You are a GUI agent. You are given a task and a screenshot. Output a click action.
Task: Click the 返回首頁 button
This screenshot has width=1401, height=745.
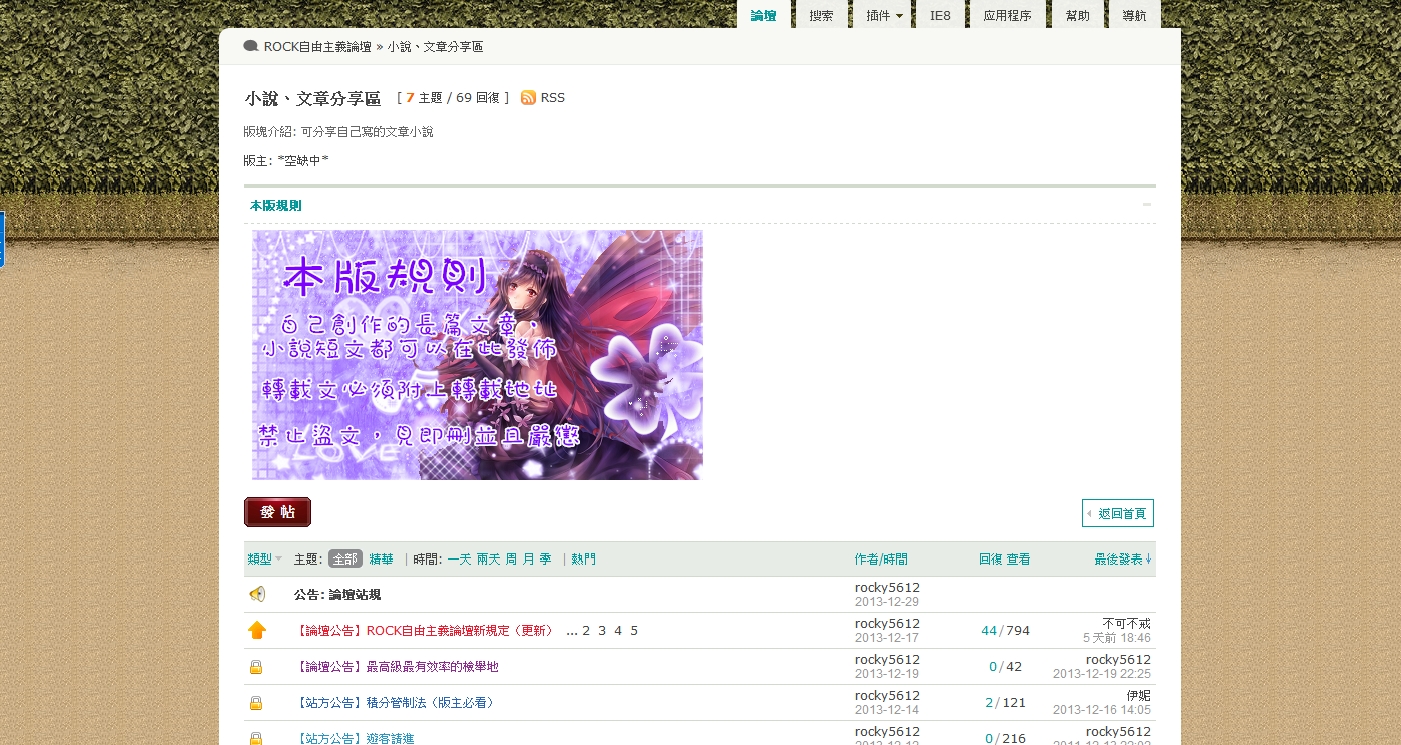(1118, 513)
